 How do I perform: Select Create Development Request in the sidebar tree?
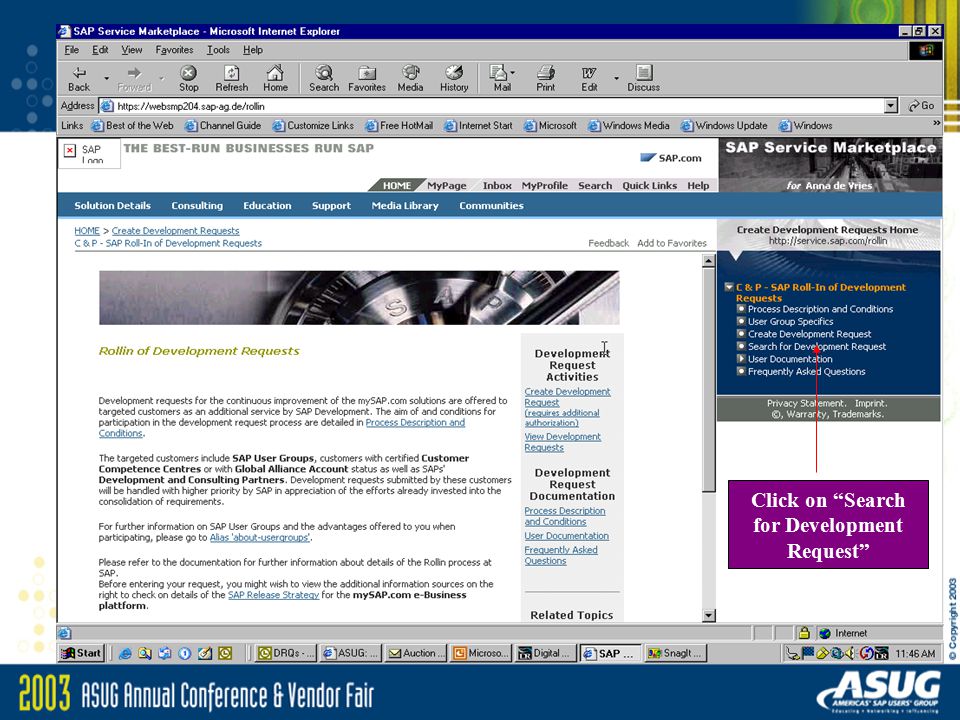[809, 334]
